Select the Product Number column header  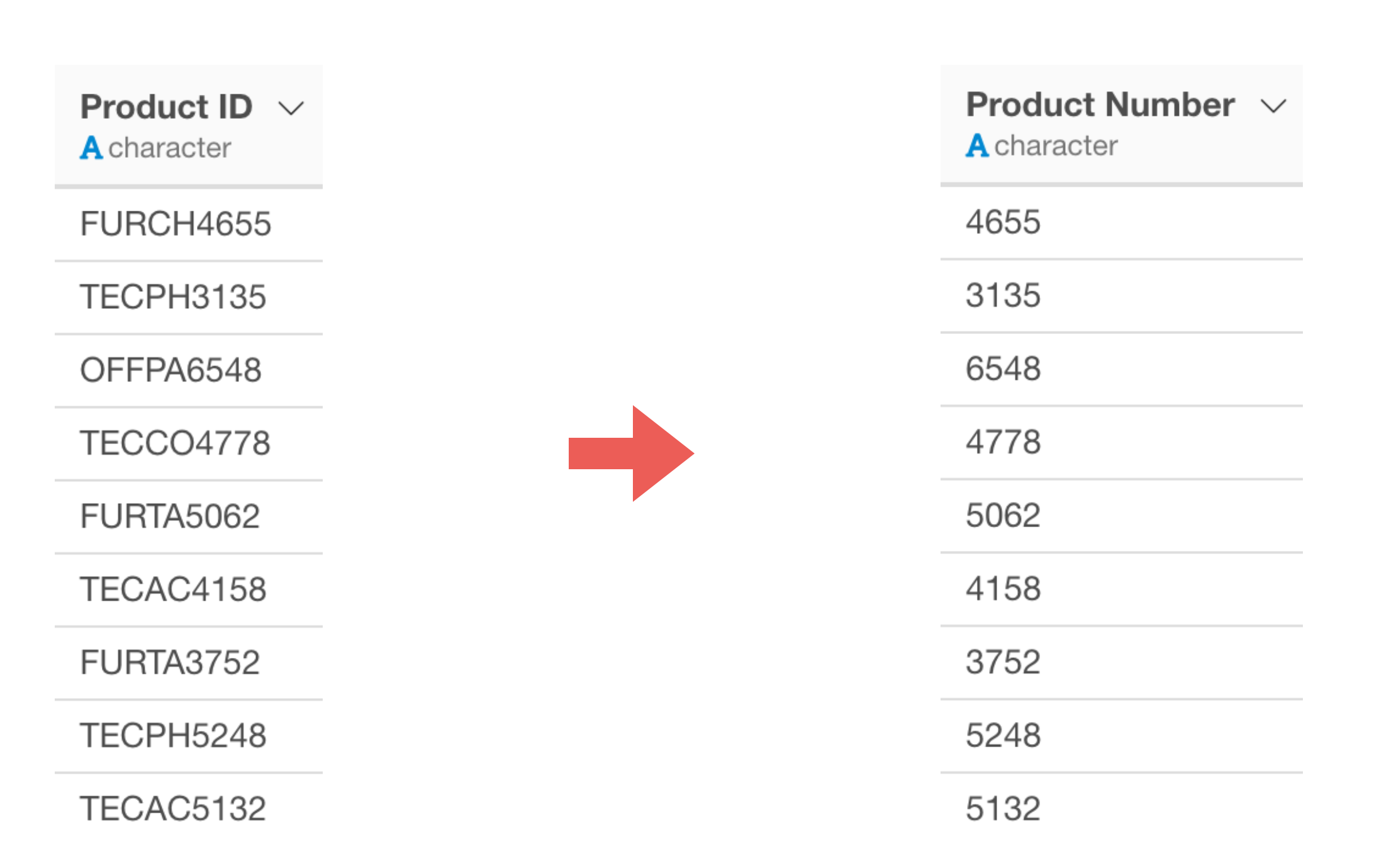(x=1121, y=124)
